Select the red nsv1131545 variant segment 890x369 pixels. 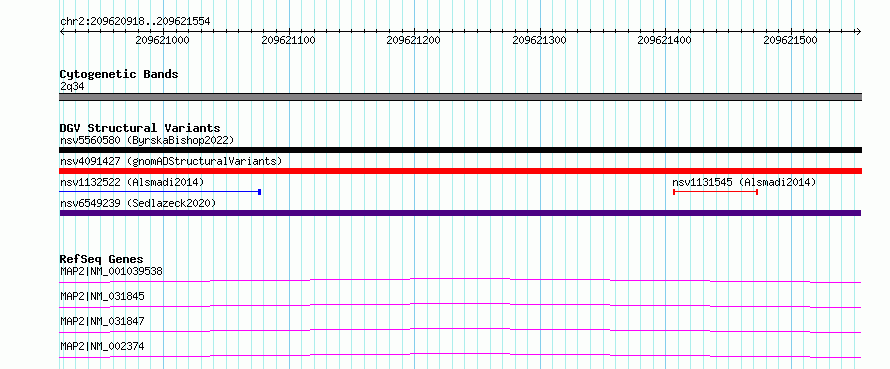715,192
